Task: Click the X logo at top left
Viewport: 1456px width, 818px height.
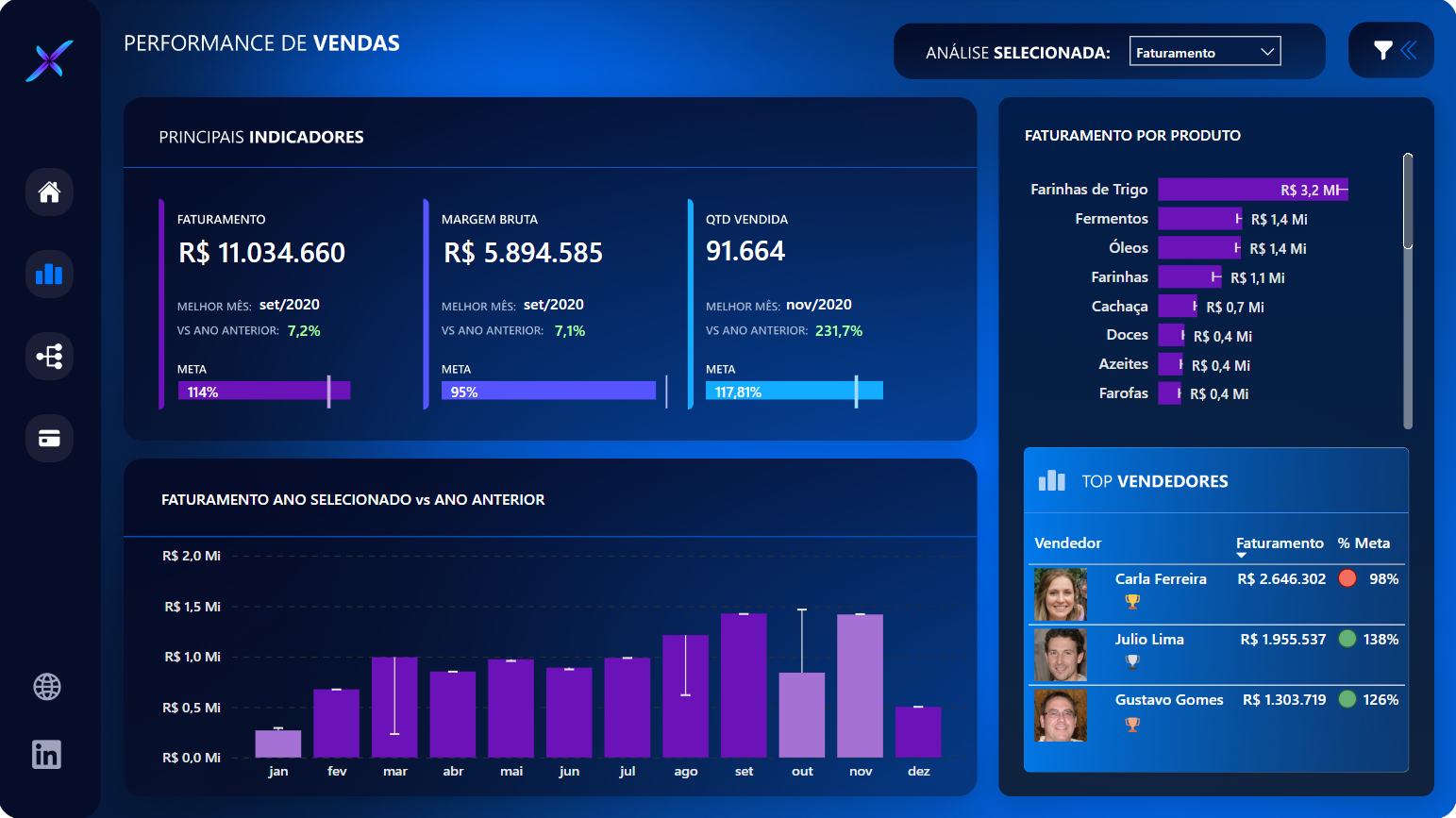Action: point(49,61)
